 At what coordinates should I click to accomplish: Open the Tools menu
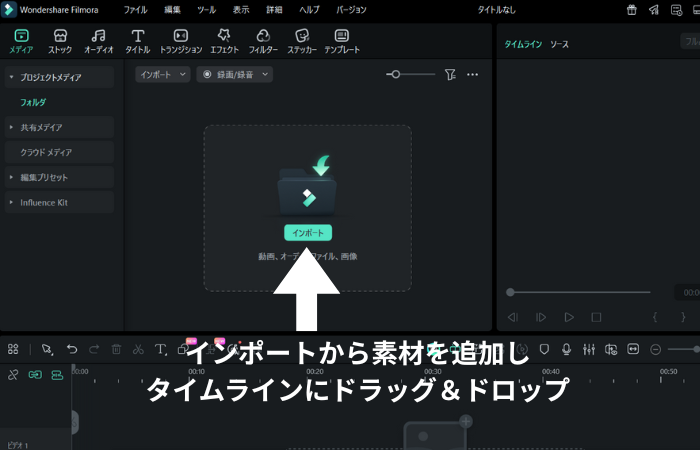[x=207, y=10]
